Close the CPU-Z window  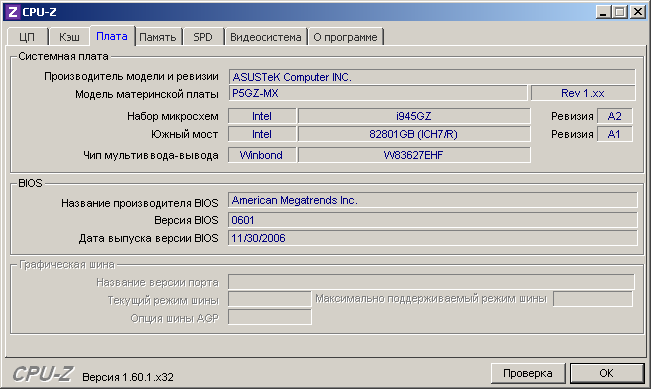[637, 12]
